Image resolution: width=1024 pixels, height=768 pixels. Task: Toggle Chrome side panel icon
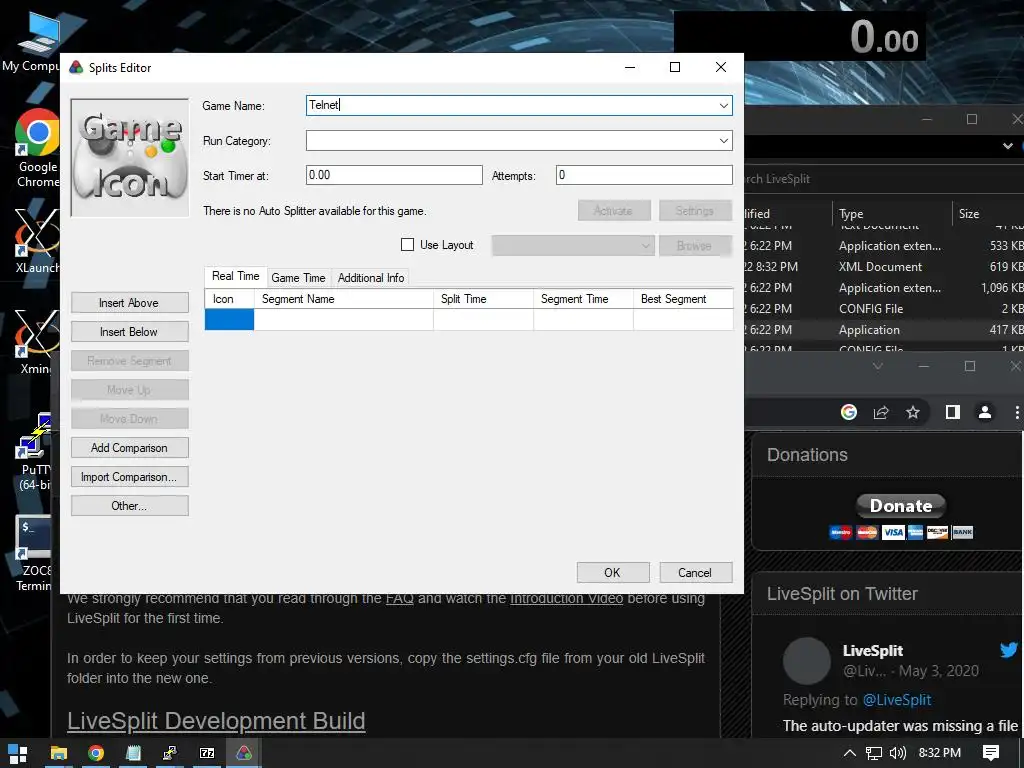[953, 412]
